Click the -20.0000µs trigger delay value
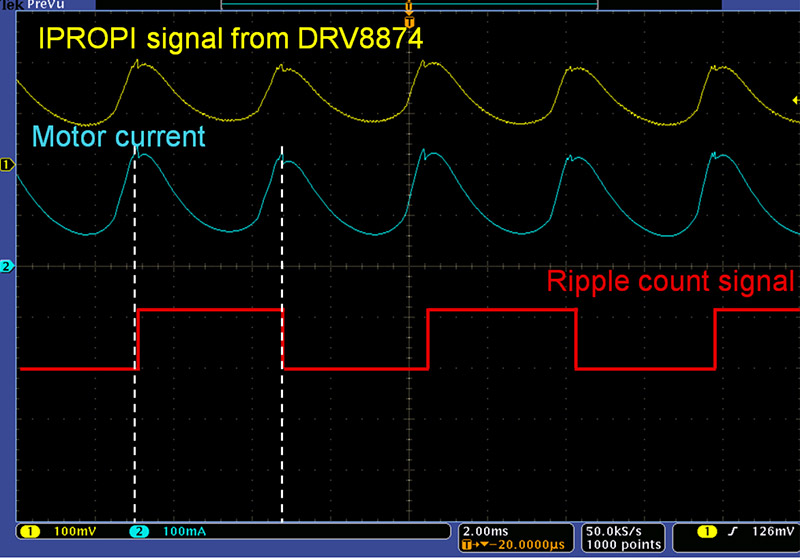This screenshot has height=558, width=800. pyautogui.click(x=522, y=545)
